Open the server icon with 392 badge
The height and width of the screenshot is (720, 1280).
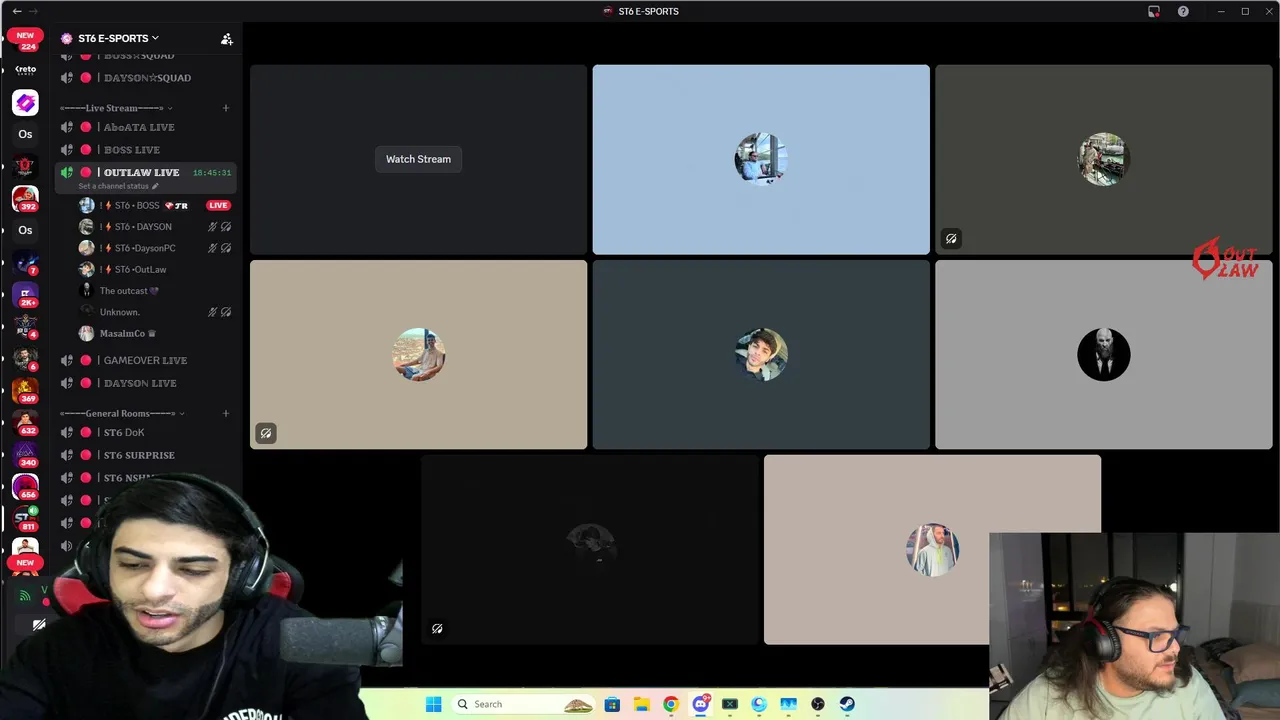click(x=25, y=198)
